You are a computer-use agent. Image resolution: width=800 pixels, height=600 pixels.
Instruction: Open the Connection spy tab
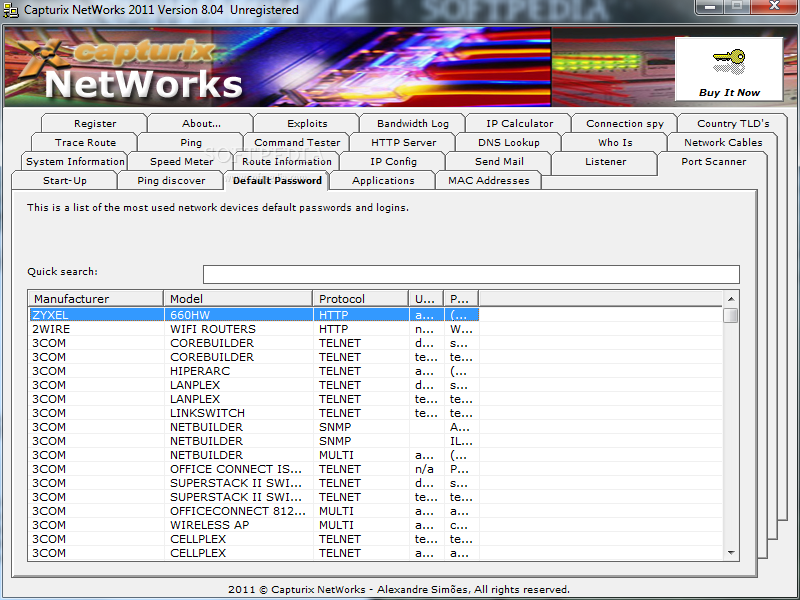click(x=625, y=123)
